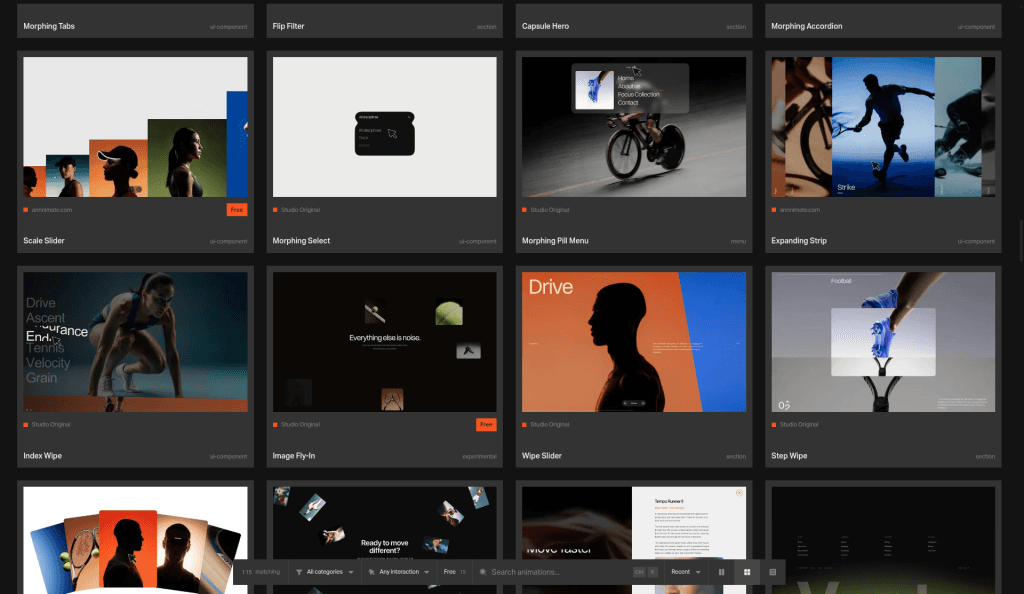Click the search magnifier icon

[483, 572]
